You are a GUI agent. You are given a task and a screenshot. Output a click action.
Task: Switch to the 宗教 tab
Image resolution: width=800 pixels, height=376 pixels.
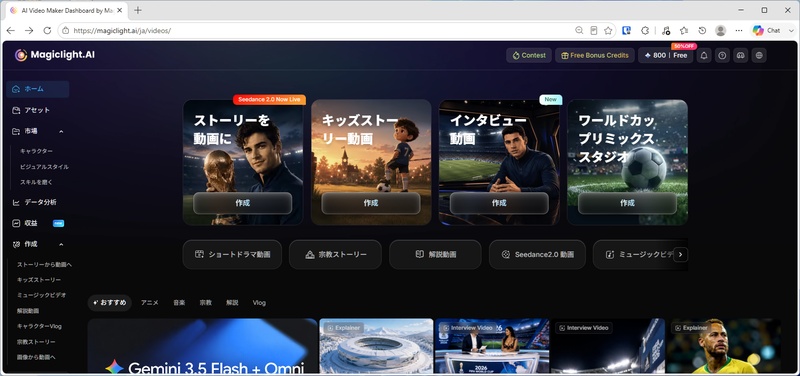(x=206, y=303)
